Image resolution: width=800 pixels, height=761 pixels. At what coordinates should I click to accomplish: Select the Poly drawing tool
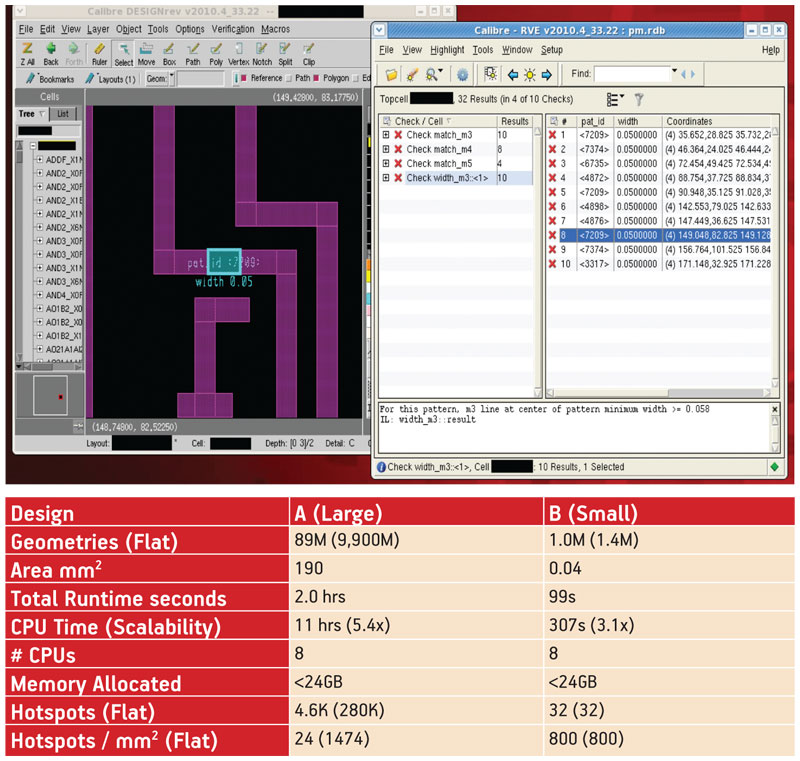pos(216,54)
